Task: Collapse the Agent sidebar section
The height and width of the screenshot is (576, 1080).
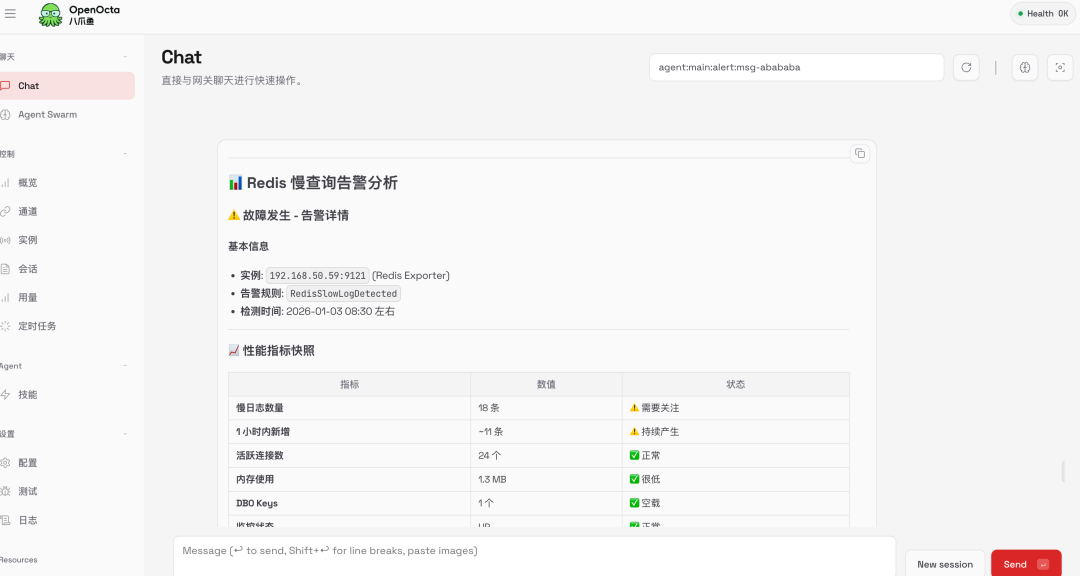Action: [125, 366]
